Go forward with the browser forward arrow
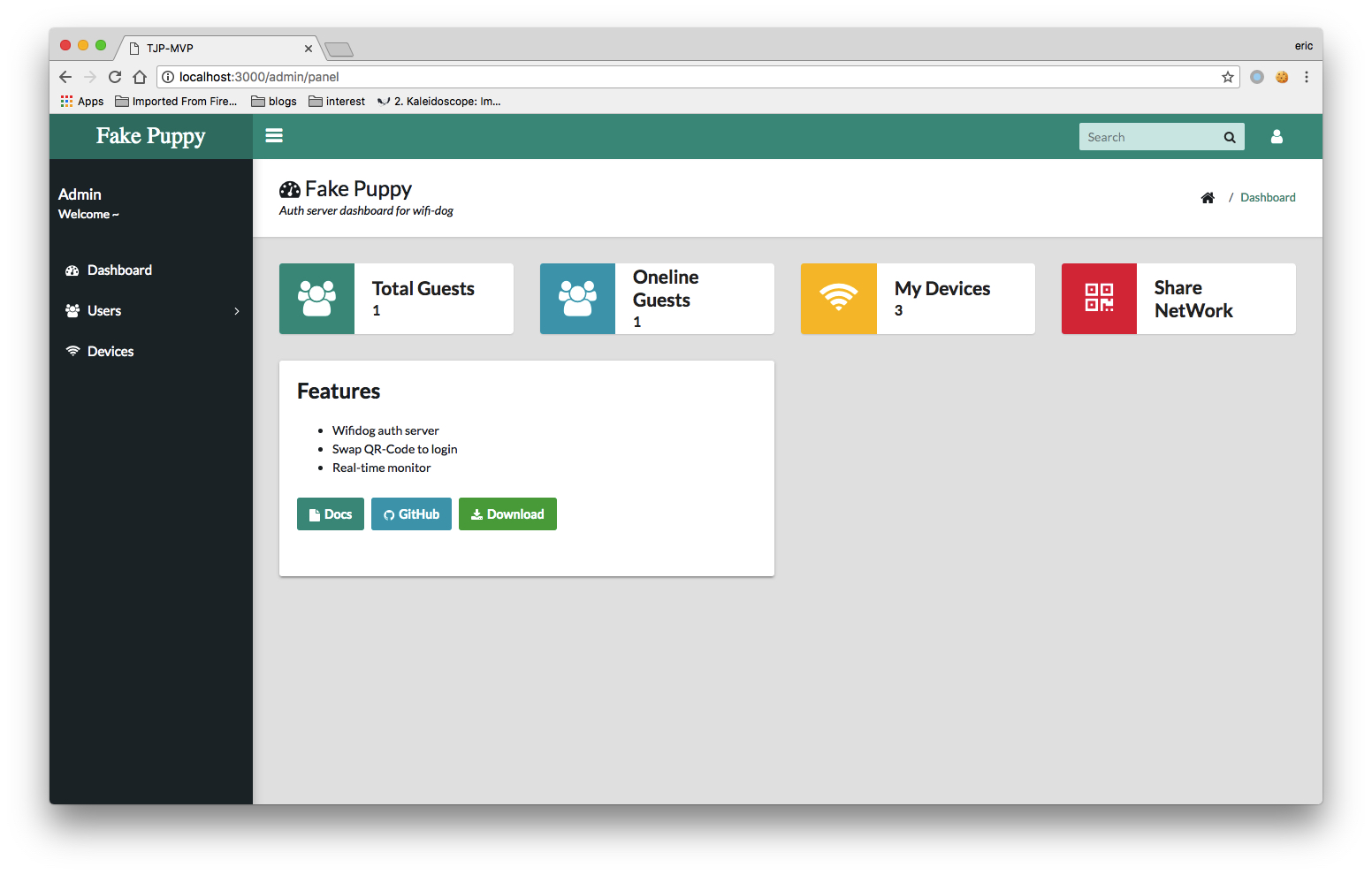Image resolution: width=1372 pixels, height=875 pixels. [90, 77]
